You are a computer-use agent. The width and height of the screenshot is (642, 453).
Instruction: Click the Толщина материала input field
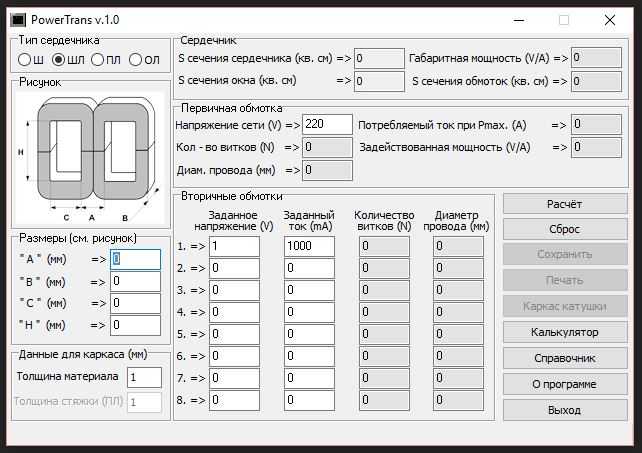point(145,377)
